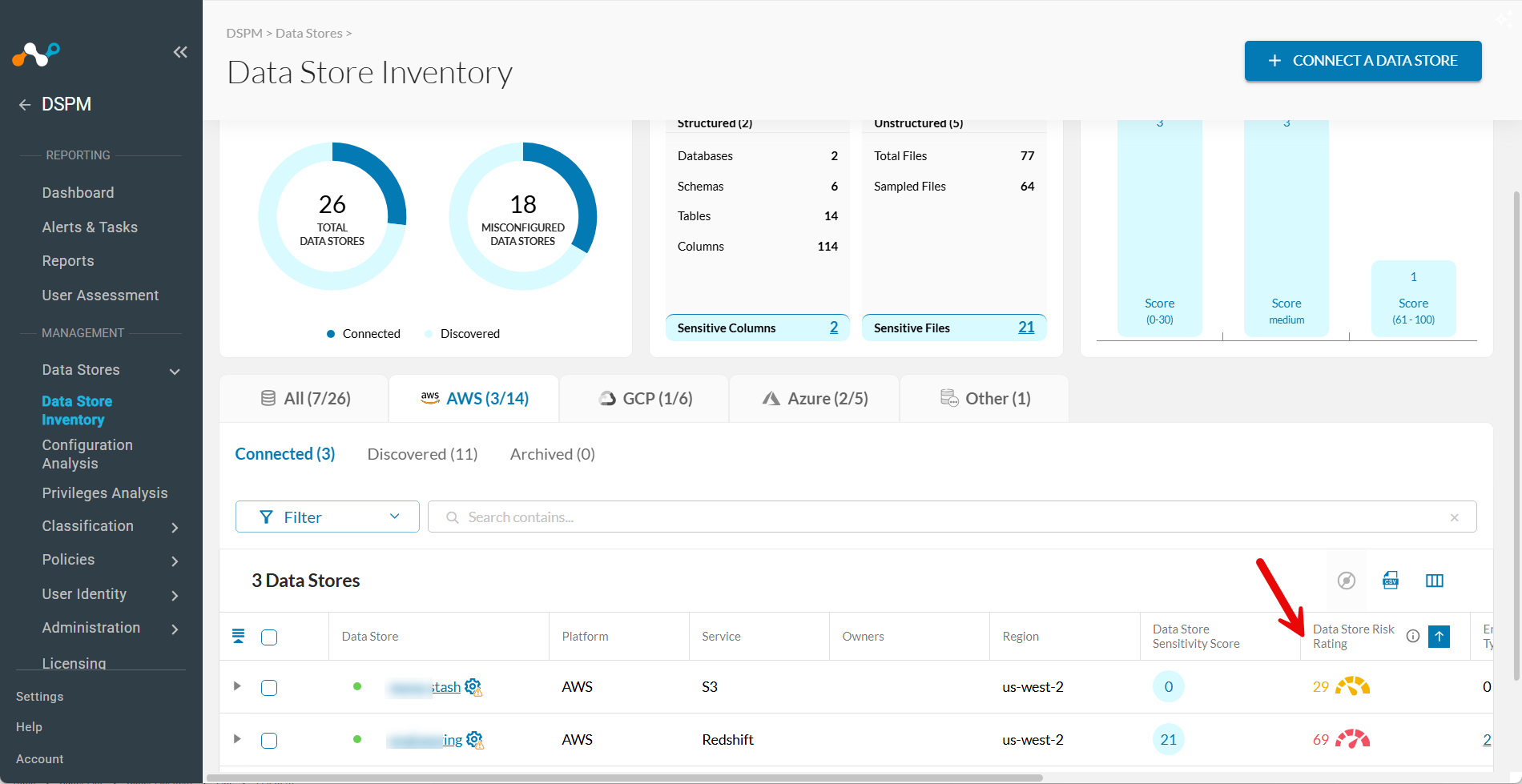The image size is (1522, 784).
Task: Click the settings warning icon beside stash
Action: (x=473, y=687)
